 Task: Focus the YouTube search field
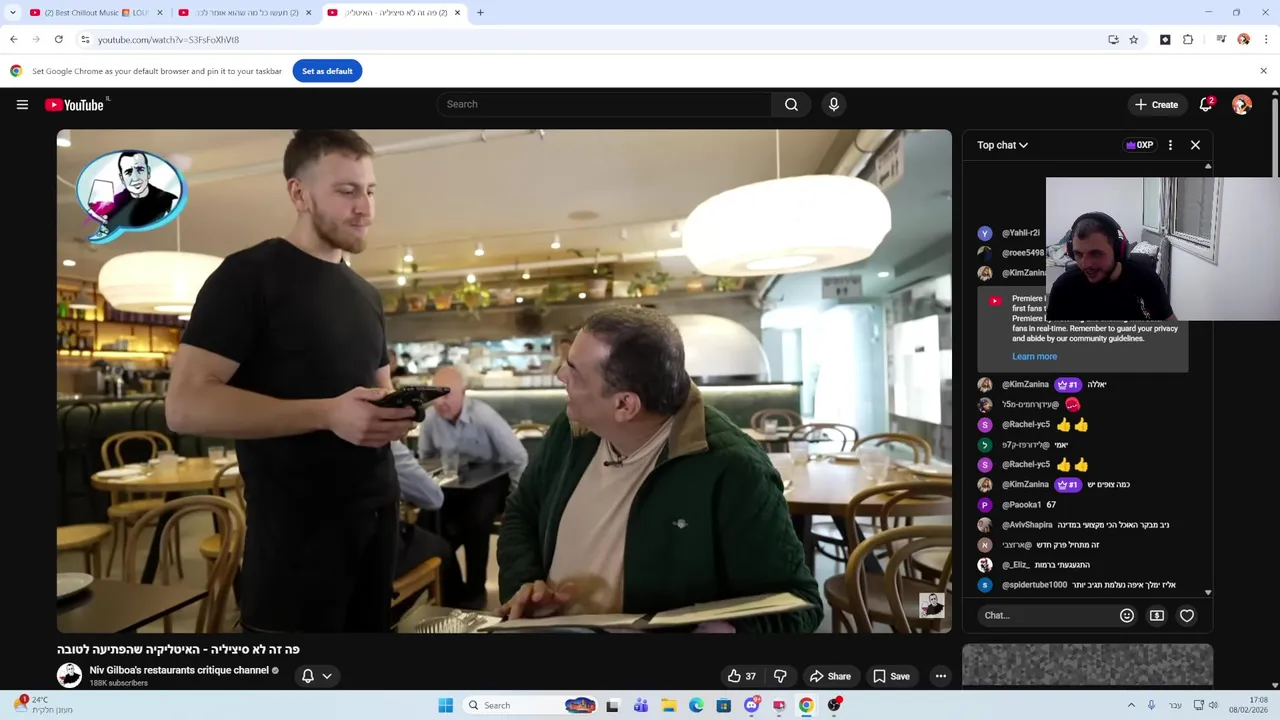pos(604,104)
